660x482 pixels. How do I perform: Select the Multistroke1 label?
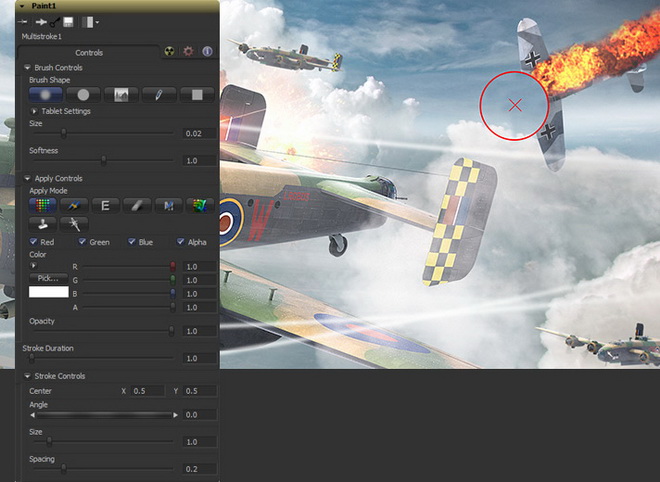(x=42, y=37)
